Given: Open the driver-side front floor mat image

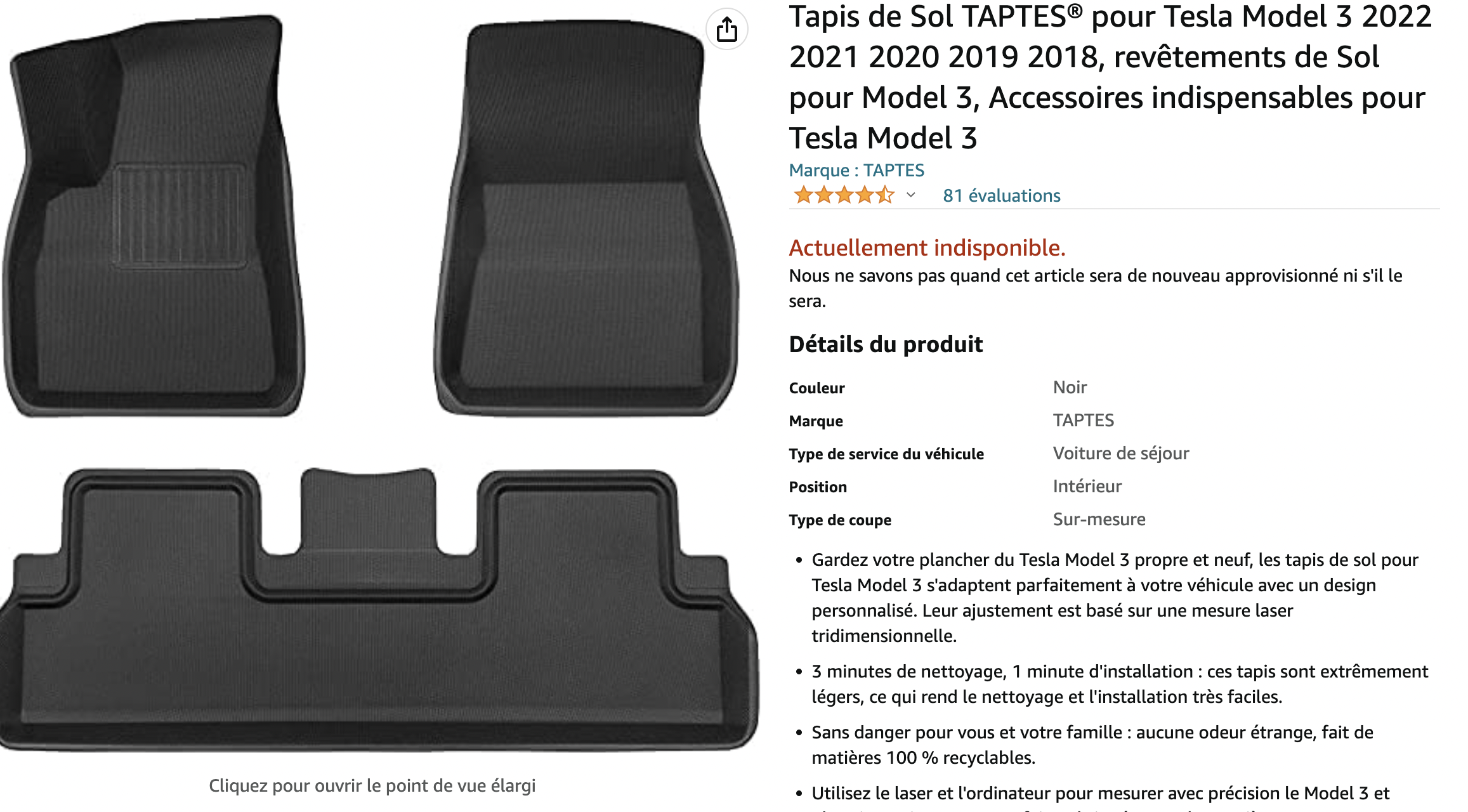Looking at the screenshot, I should [x=154, y=216].
